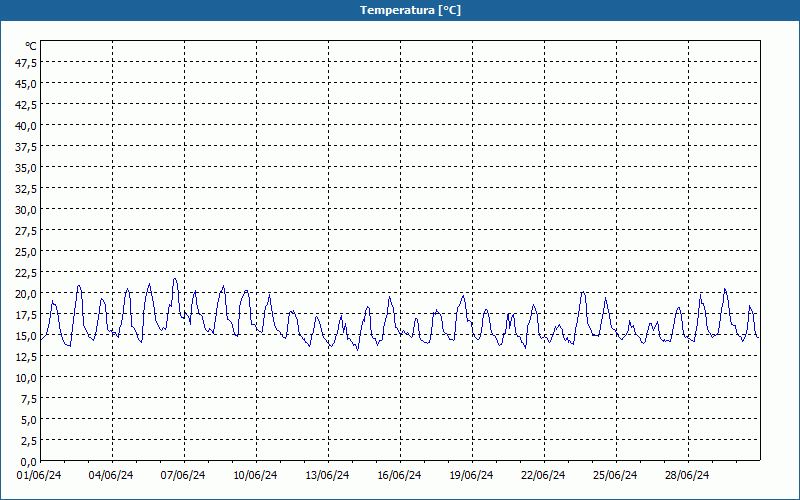Screen dimensions: 800x500
Task: Click the 04/06/24 date label
Action: pos(111,475)
